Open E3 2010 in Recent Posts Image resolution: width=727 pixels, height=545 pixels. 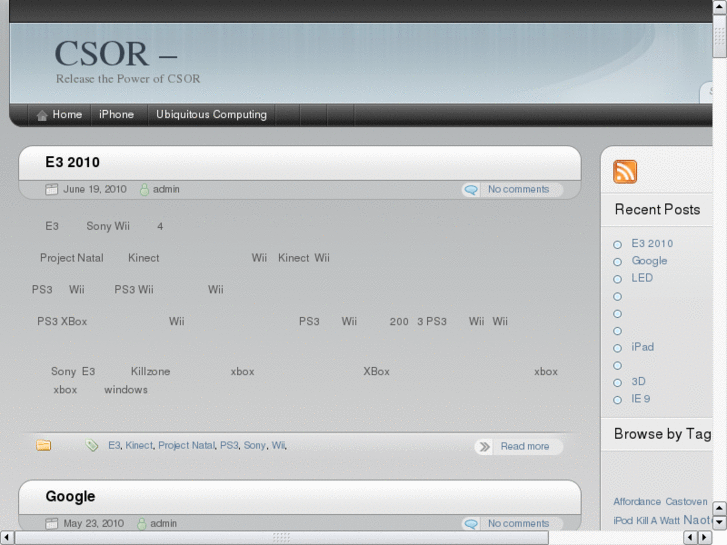pyautogui.click(x=652, y=244)
